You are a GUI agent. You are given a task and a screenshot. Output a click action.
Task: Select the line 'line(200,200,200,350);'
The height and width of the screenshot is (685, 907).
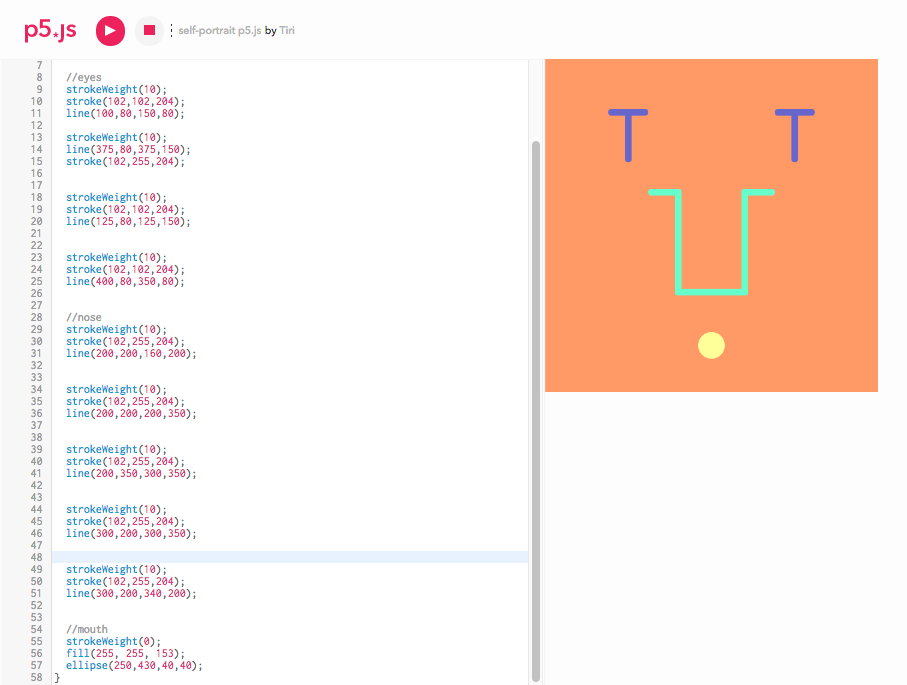coord(131,413)
